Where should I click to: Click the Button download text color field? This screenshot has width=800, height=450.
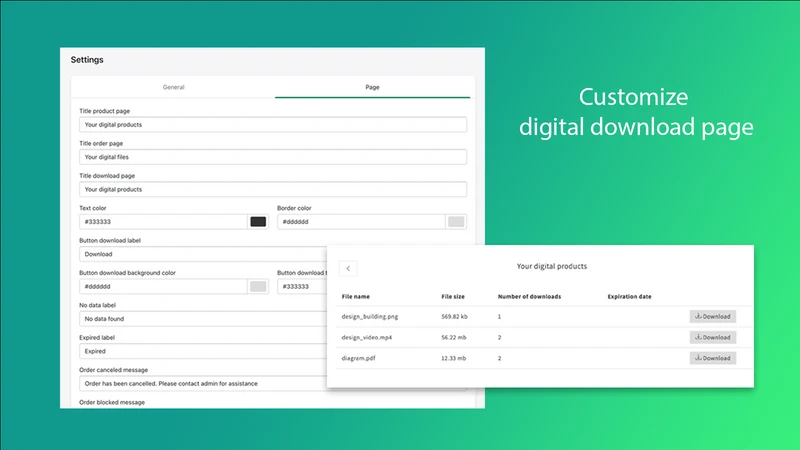(302, 287)
